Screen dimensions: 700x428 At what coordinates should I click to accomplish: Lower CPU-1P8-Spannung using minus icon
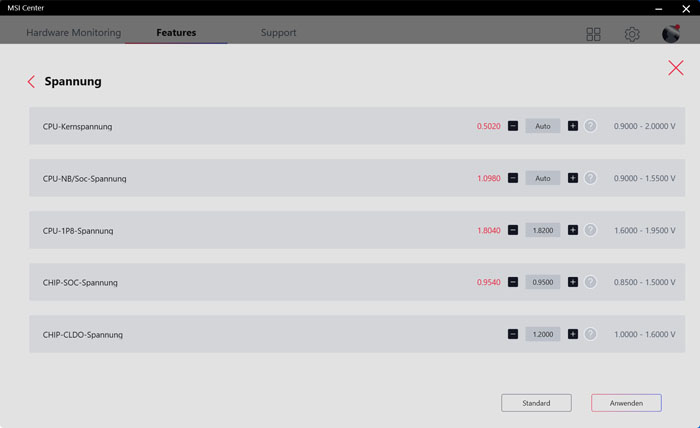[x=513, y=230]
